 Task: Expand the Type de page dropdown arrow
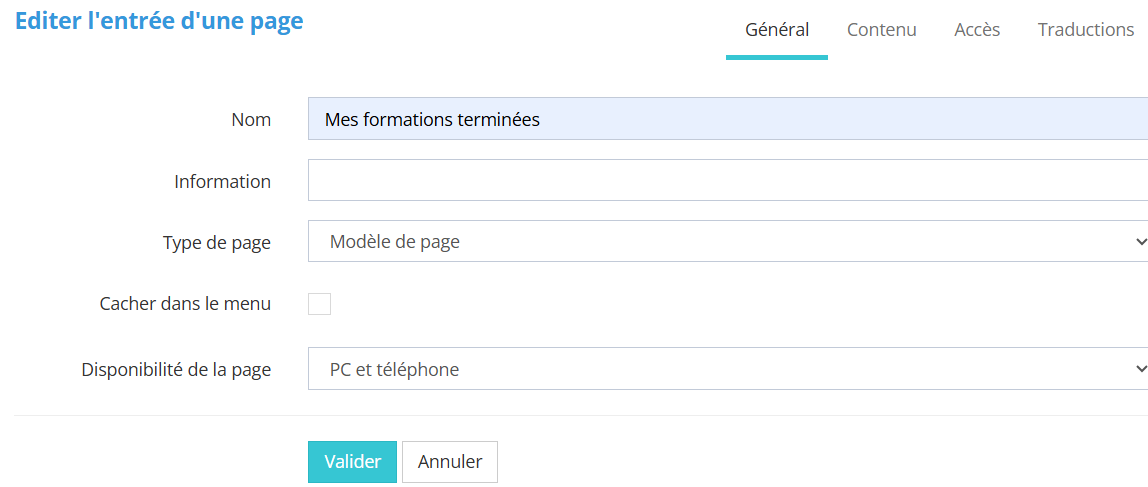pos(1140,242)
